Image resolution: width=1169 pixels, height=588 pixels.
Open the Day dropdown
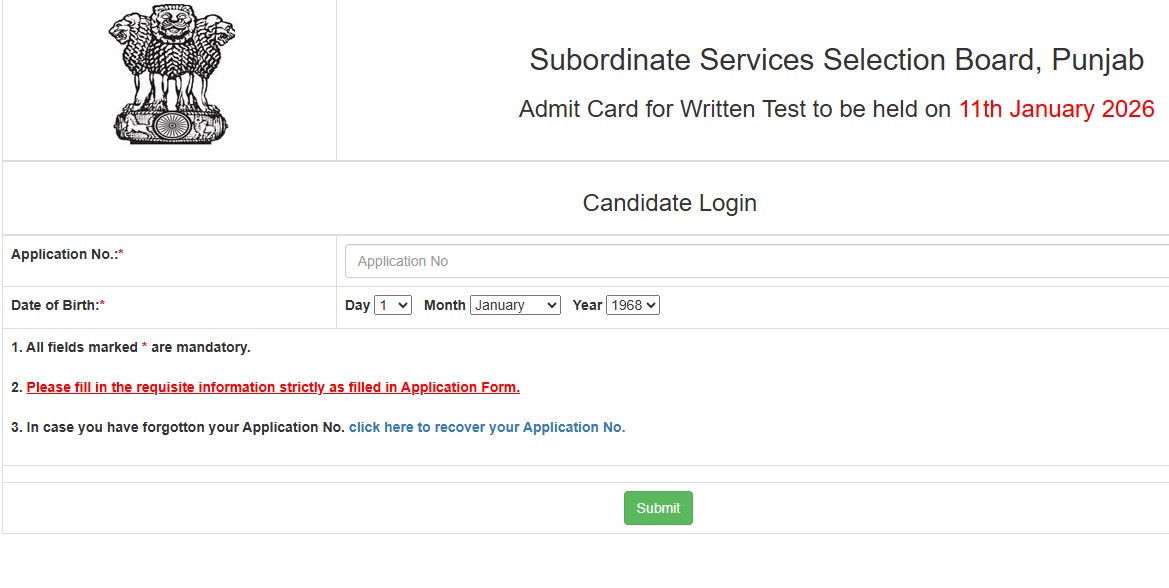pos(392,305)
